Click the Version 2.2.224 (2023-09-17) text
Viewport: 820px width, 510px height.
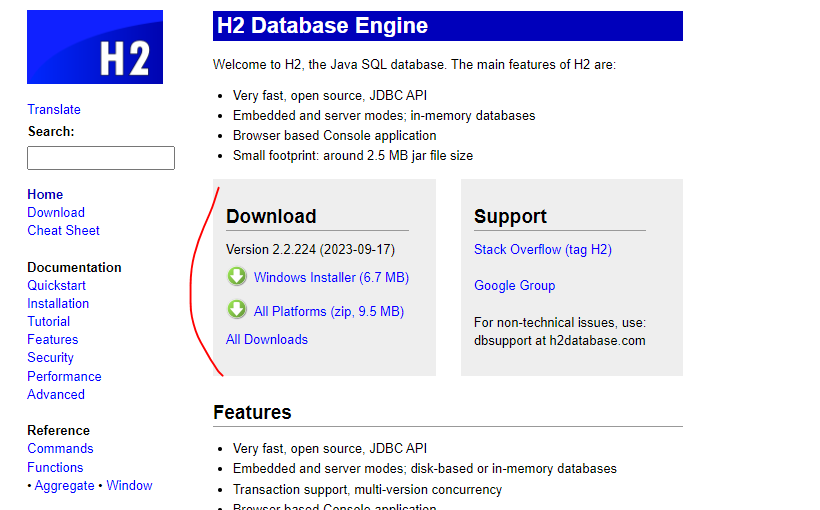[311, 250]
